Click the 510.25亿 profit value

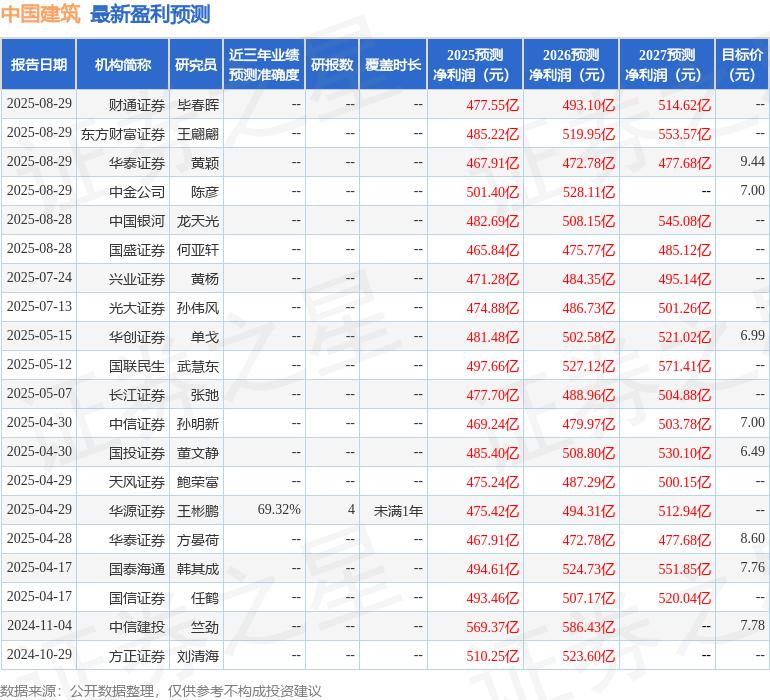click(x=493, y=655)
